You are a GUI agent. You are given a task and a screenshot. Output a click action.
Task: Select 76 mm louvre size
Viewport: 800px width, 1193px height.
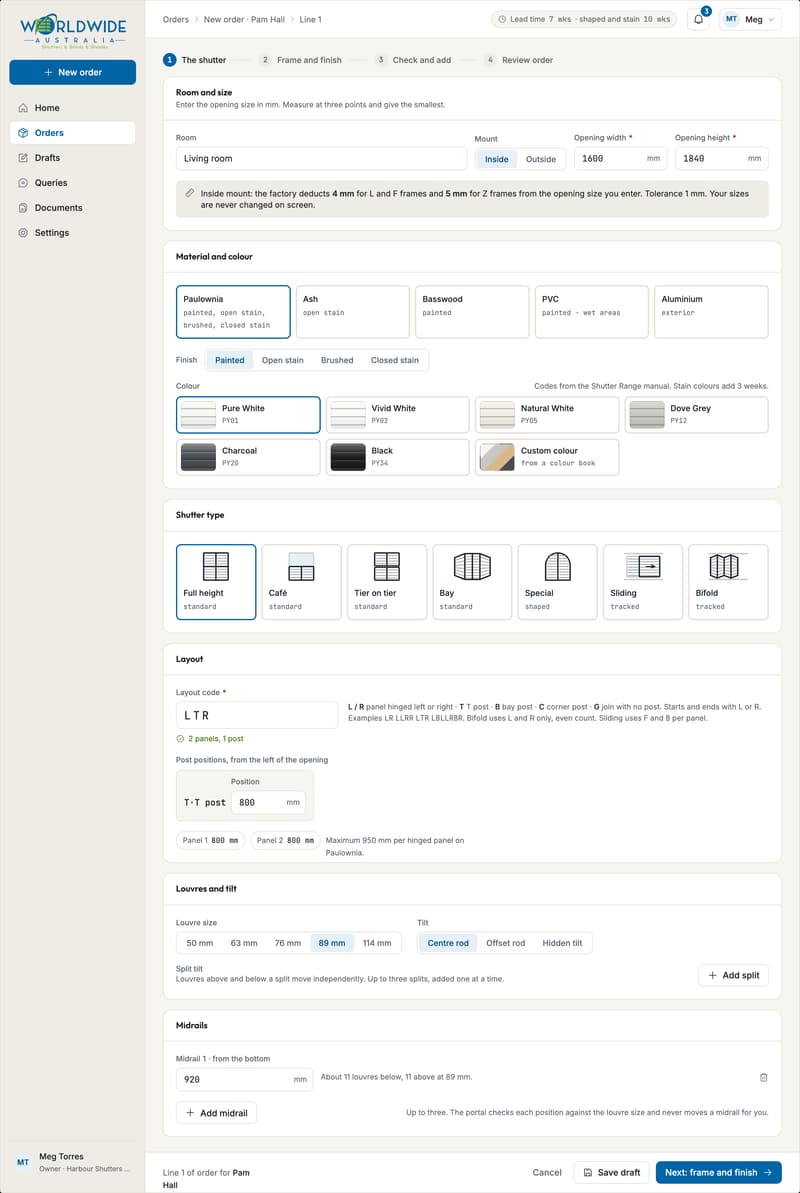288,943
